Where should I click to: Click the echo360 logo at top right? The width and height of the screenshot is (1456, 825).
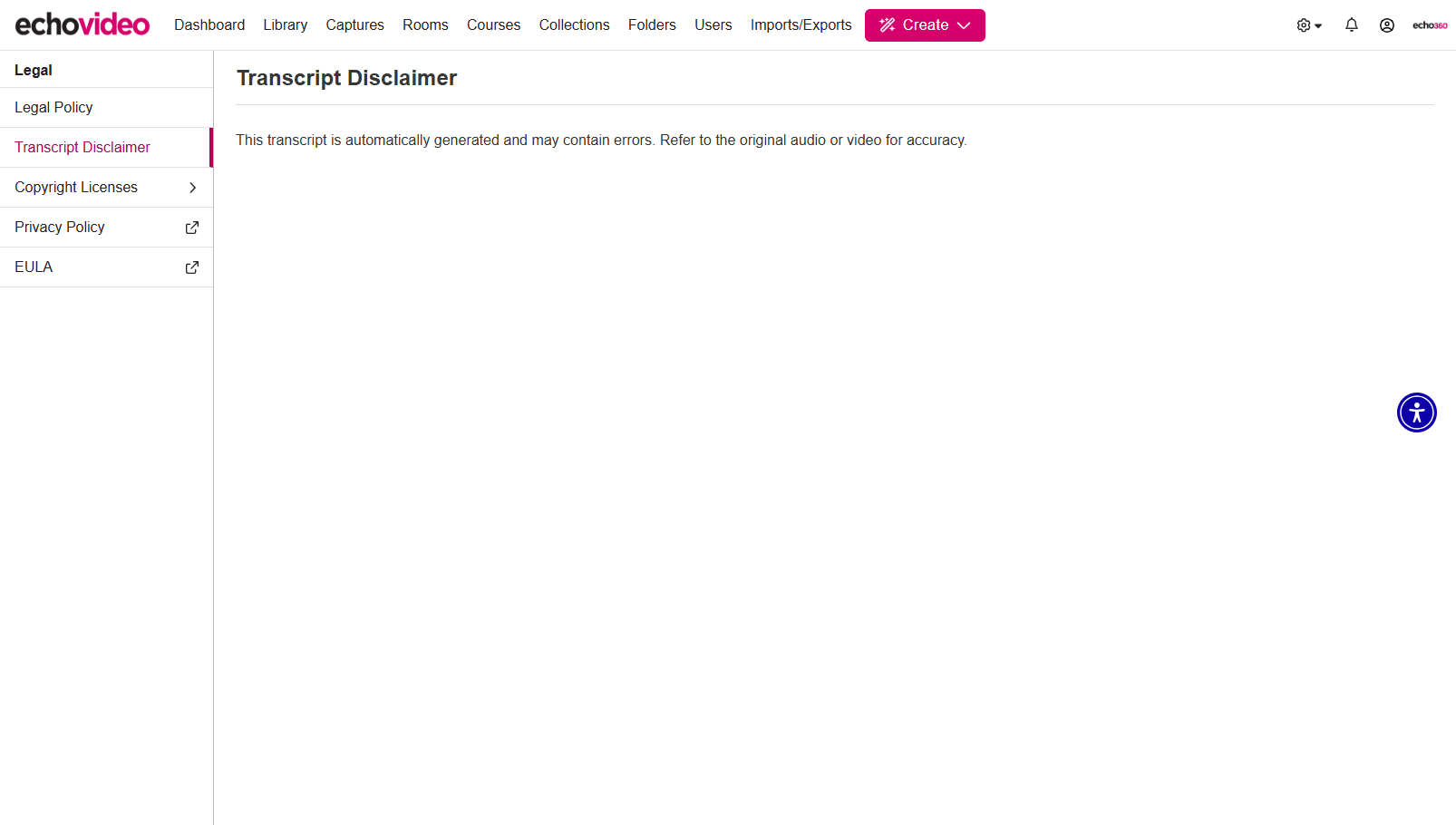1430,25
